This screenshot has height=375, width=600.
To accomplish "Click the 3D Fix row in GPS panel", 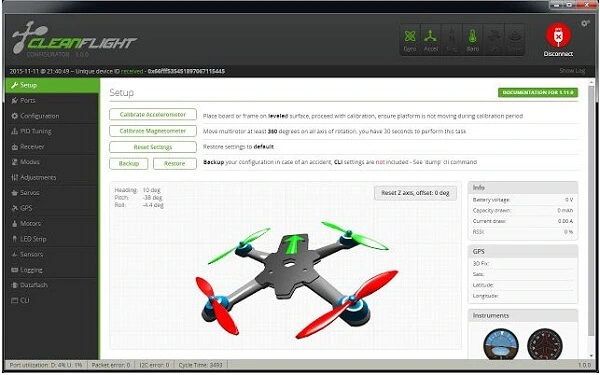I will [x=523, y=264].
